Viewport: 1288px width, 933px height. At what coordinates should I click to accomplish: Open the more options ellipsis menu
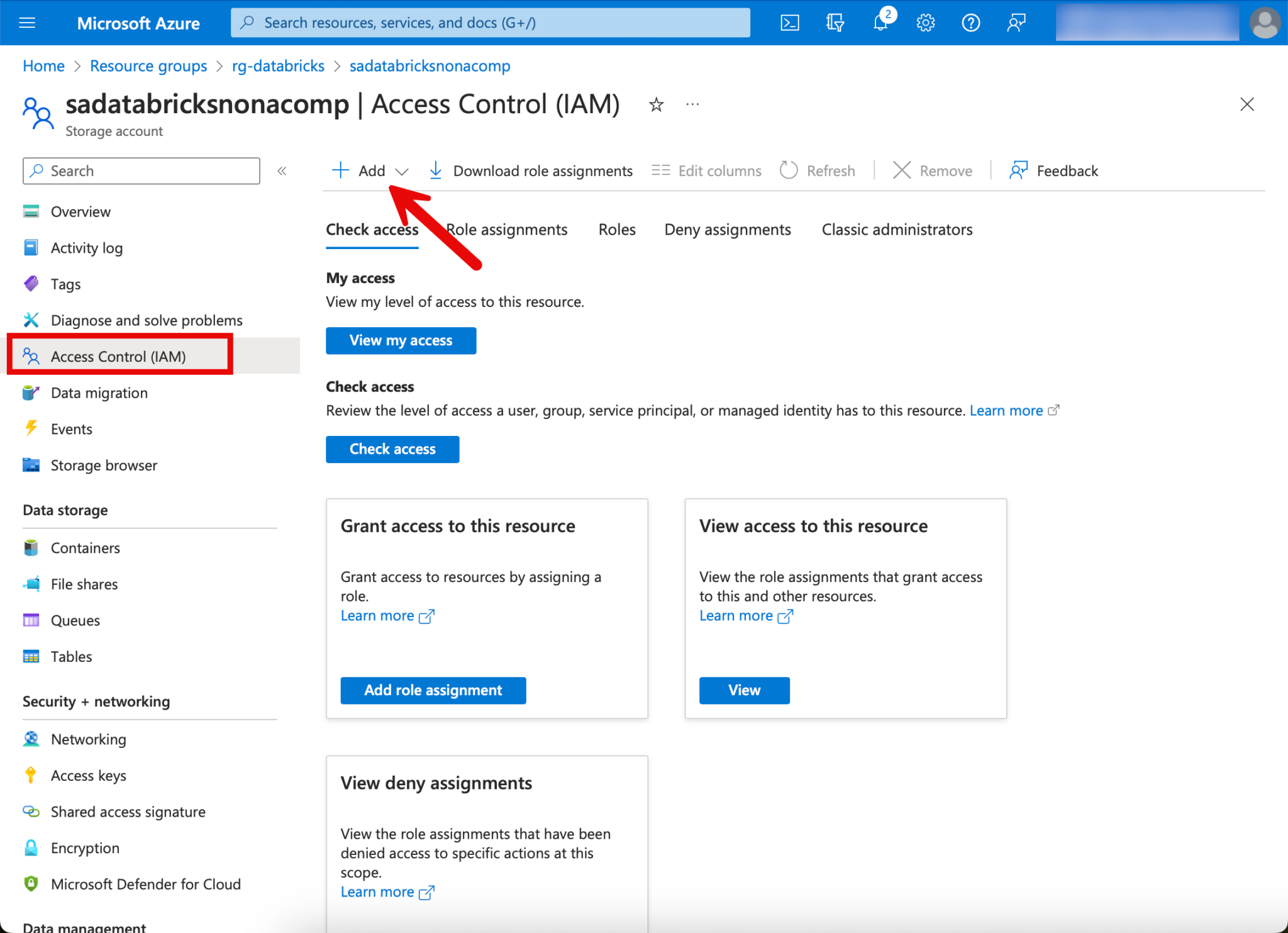click(x=692, y=104)
